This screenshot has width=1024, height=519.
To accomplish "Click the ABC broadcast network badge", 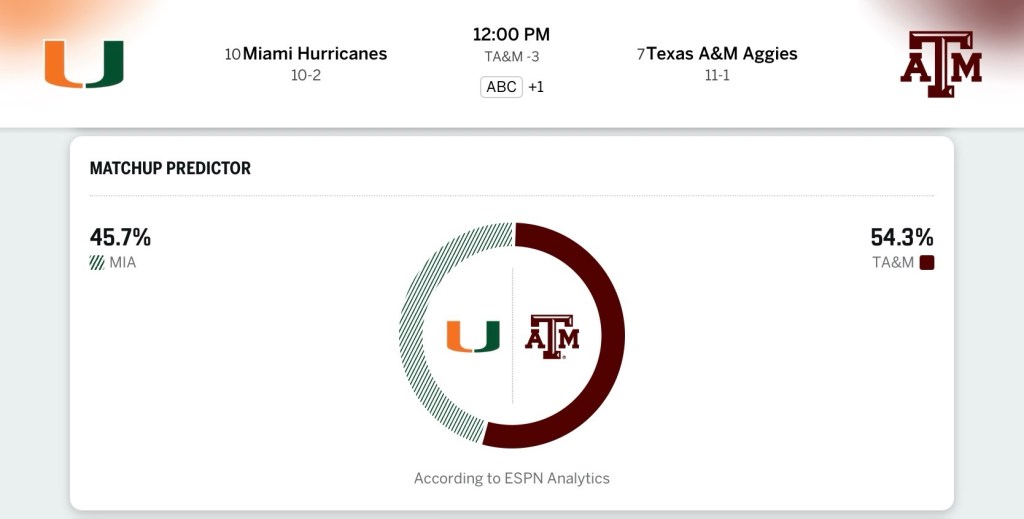I will (x=501, y=87).
